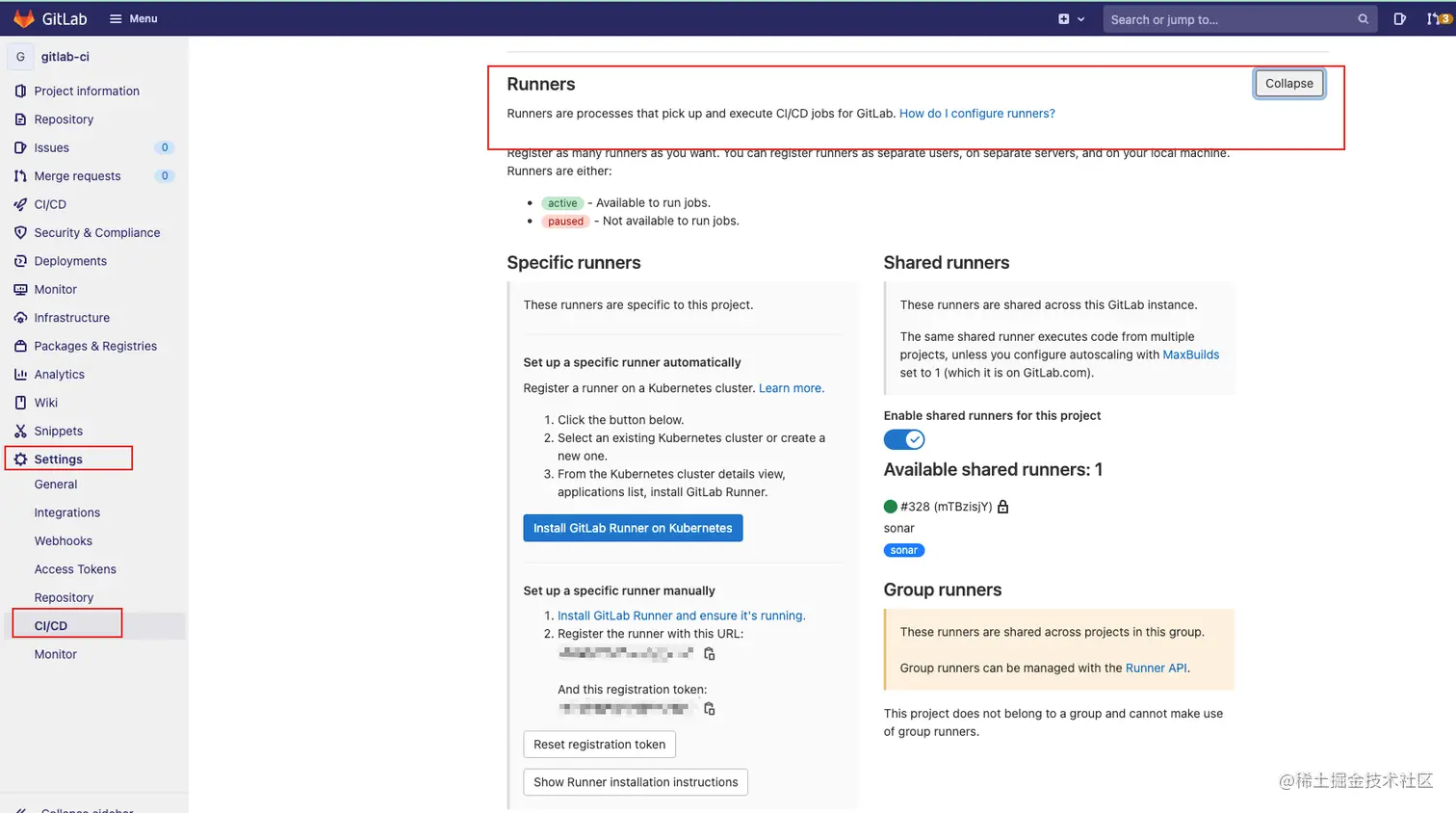Open the Menu hamburger button
Viewport: 1456px width, 813px height.
click(134, 18)
